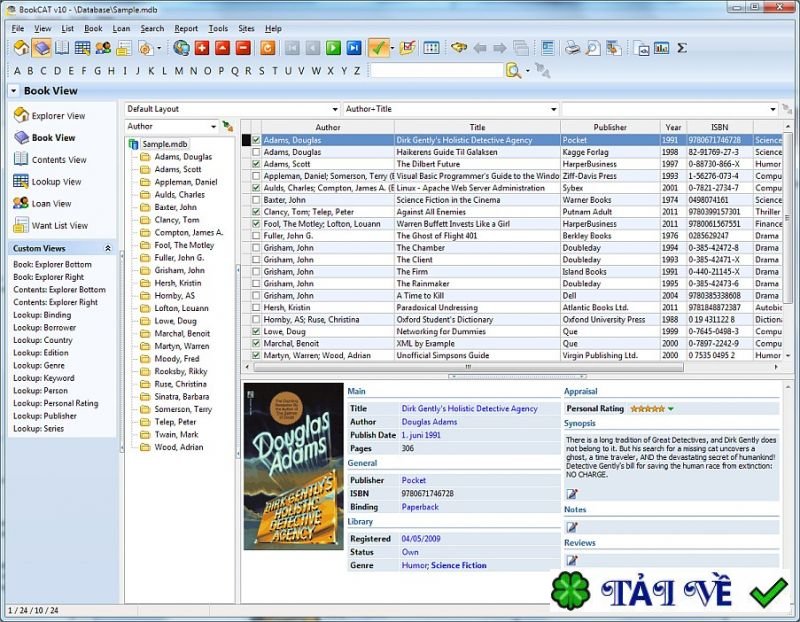The width and height of the screenshot is (800, 622).
Task: Click the Personal Rating stars
Action: pyautogui.click(x=646, y=408)
